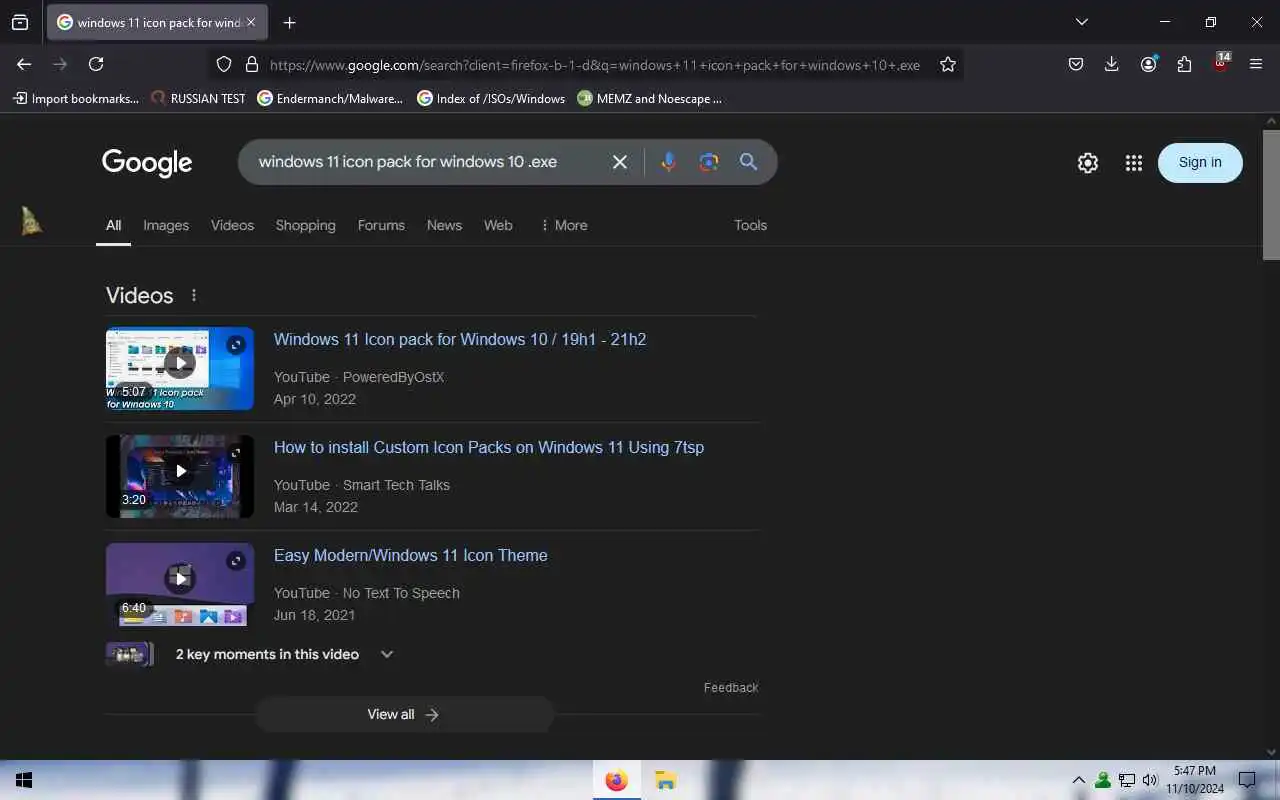
Task: Open Index of /ISOs/Windows bookmark
Action: 491,98
